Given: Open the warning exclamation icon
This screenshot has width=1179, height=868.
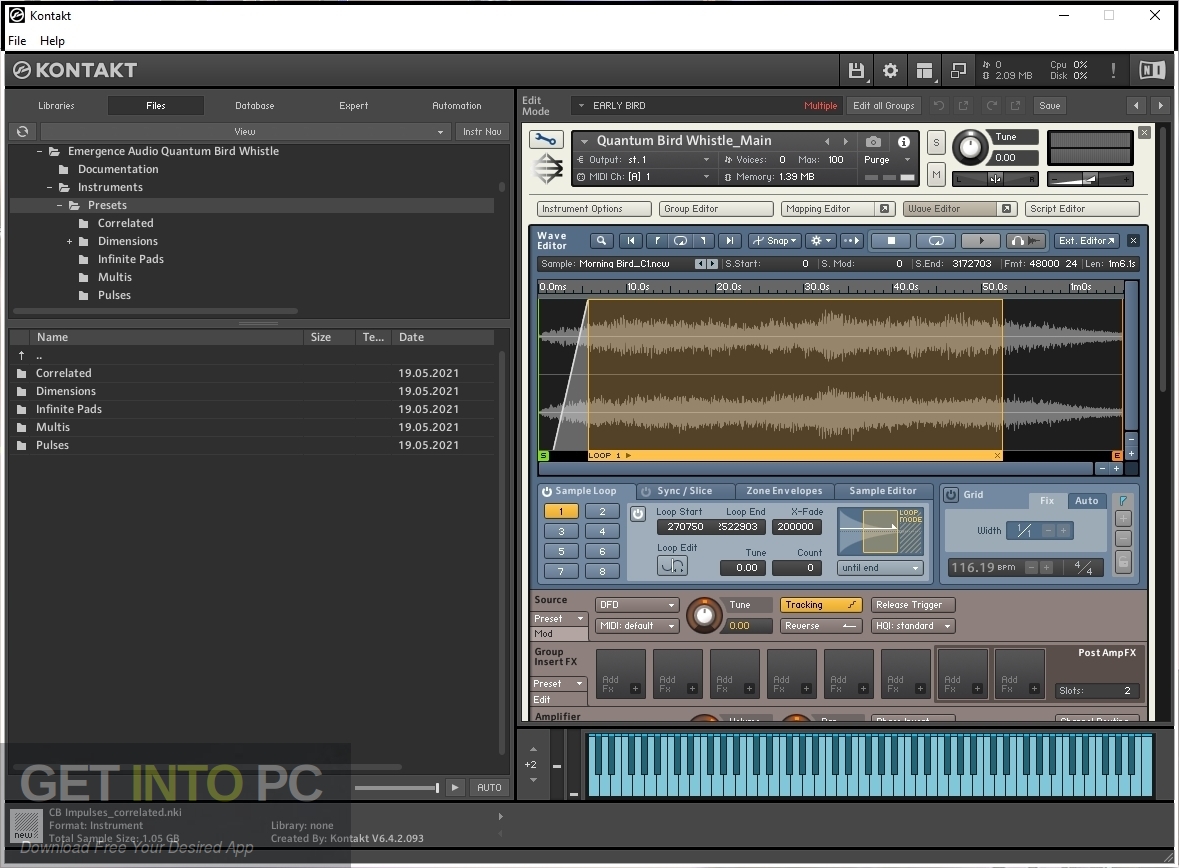Looking at the screenshot, I should (1113, 71).
